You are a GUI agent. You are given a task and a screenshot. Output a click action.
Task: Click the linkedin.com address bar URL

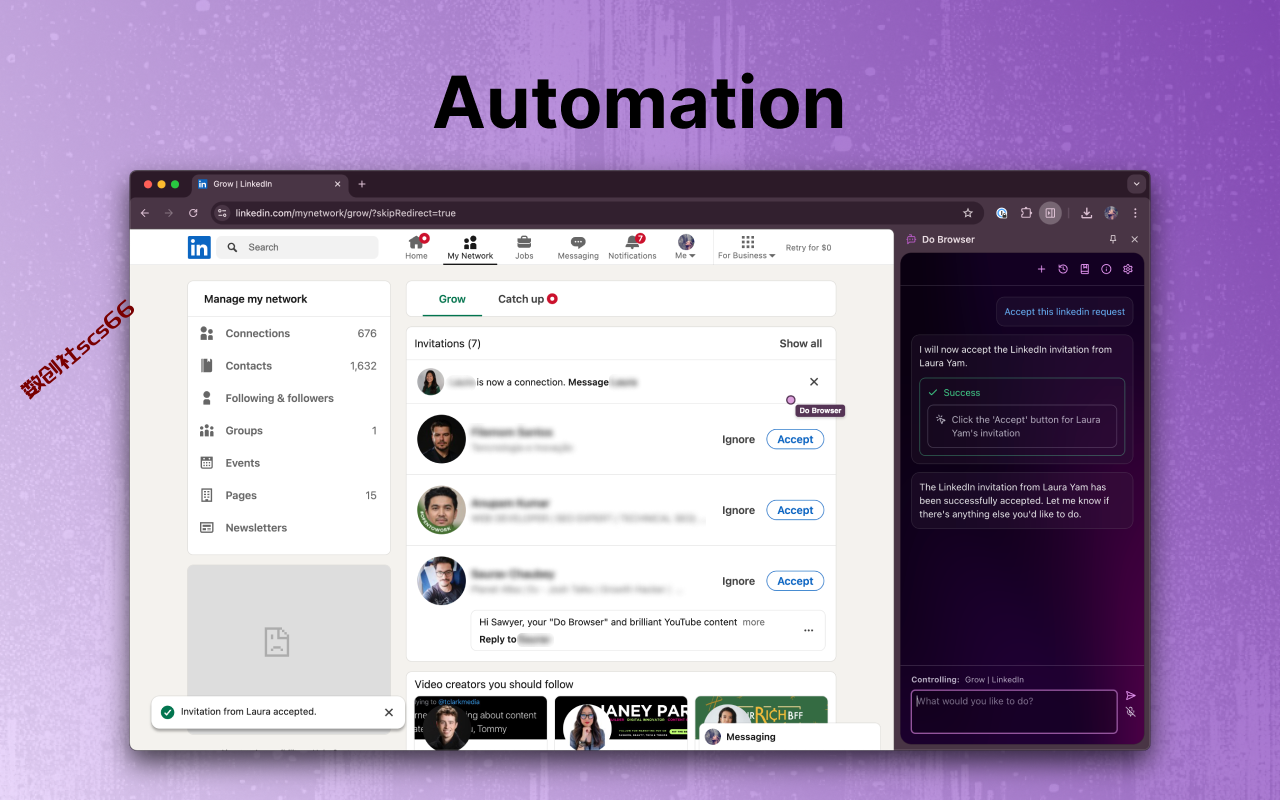pos(345,213)
